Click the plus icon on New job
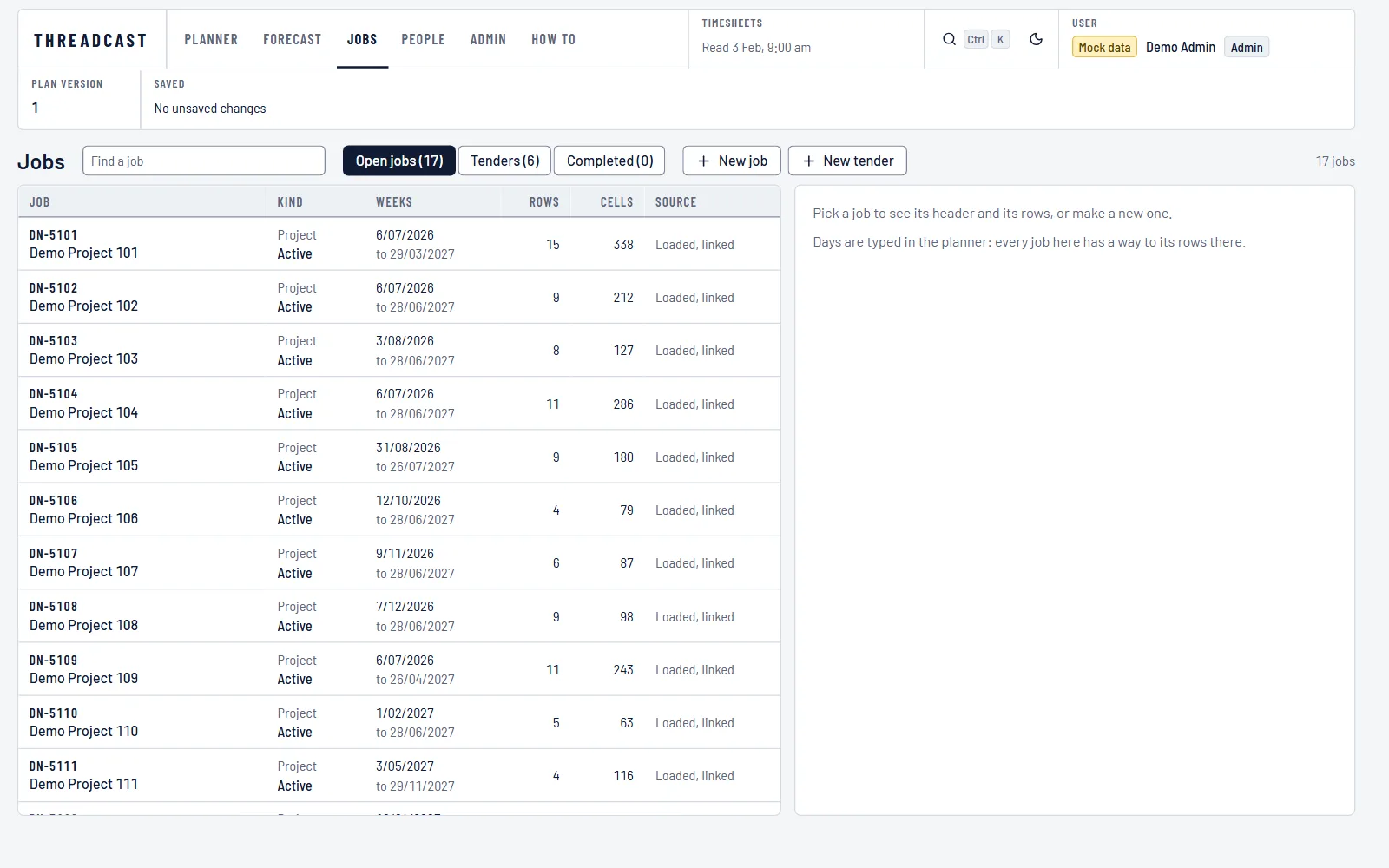 tap(704, 161)
